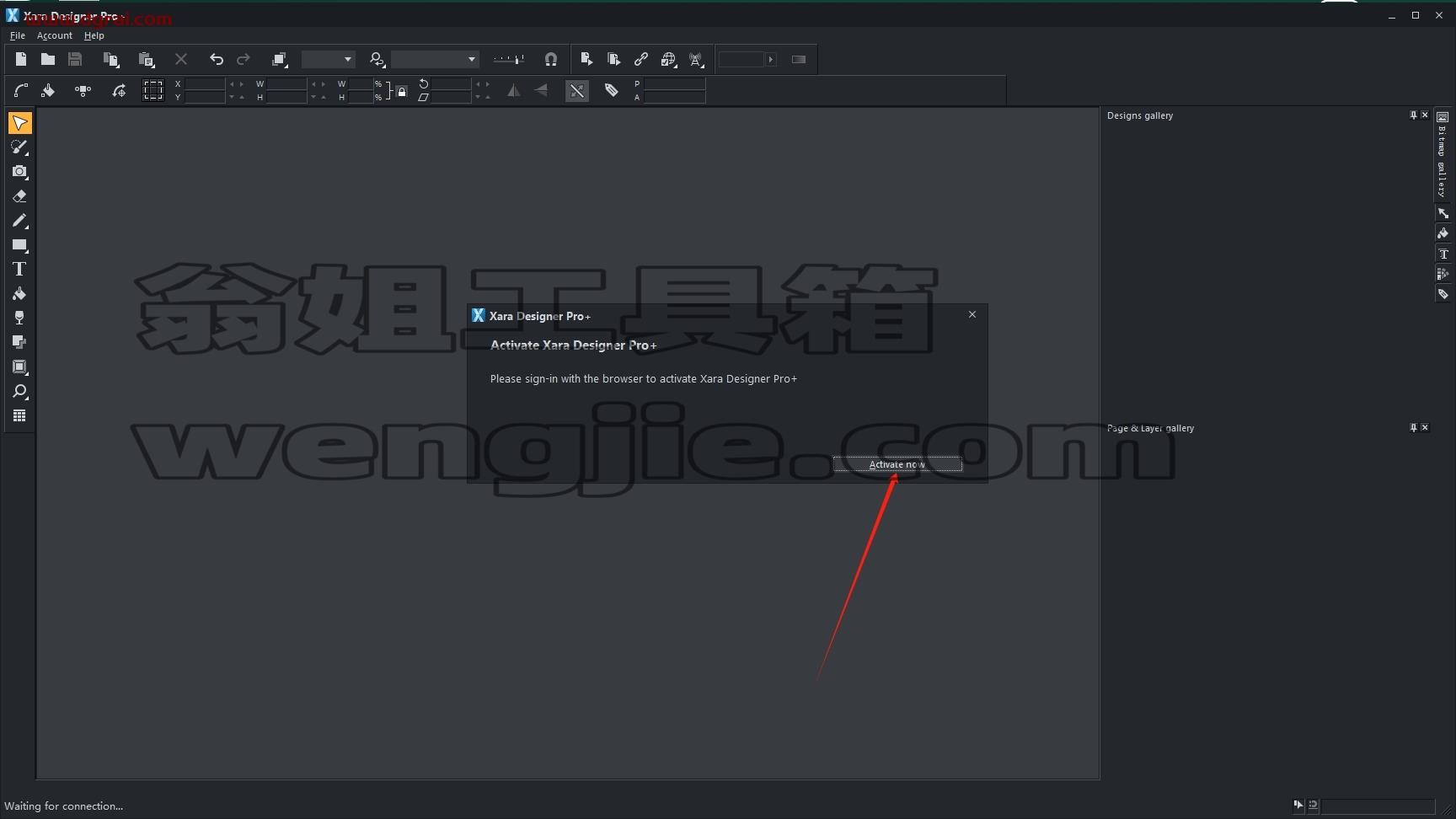1456x819 pixels.
Task: Open the Bitmap gallery tab
Action: (x=1443, y=154)
